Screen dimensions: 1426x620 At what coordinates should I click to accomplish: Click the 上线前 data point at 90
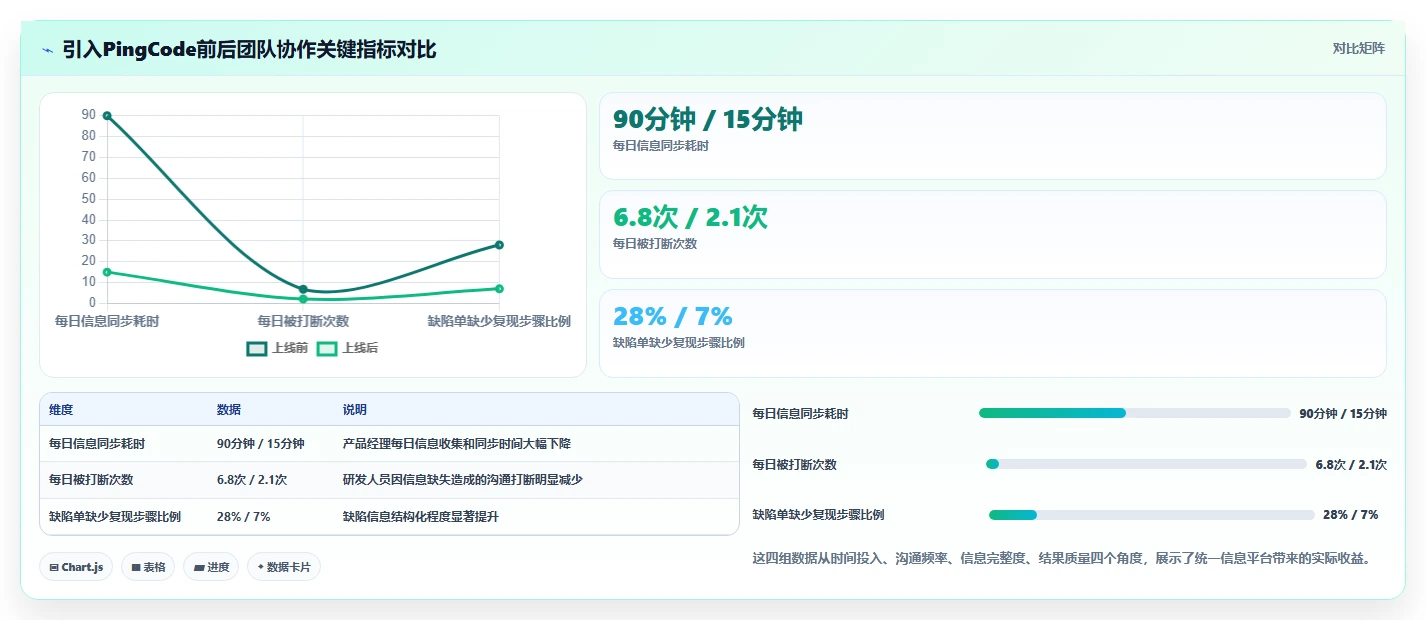coord(107,116)
